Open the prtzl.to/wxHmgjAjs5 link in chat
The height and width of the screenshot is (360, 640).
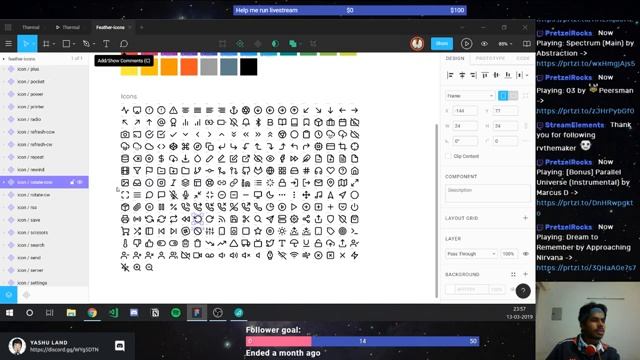585,63
